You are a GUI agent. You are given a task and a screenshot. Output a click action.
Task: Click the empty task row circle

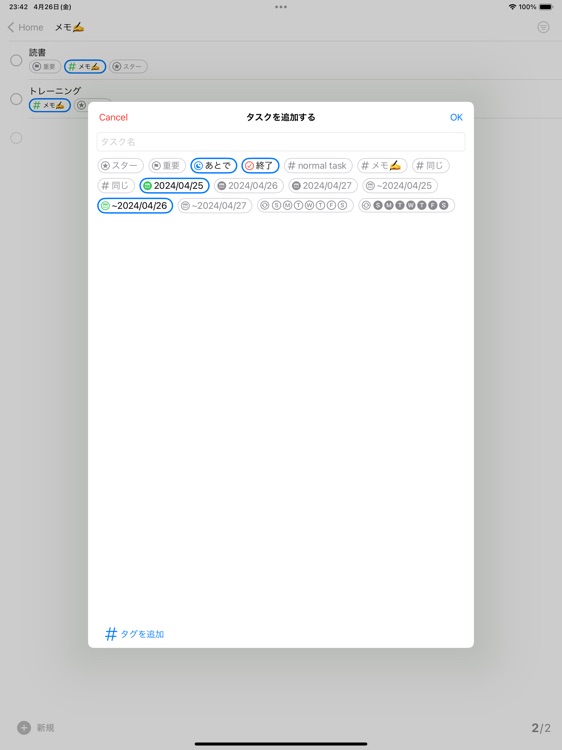point(16,138)
